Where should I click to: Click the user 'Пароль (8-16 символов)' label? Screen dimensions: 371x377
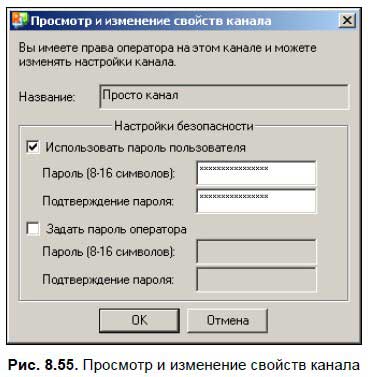coord(109,173)
